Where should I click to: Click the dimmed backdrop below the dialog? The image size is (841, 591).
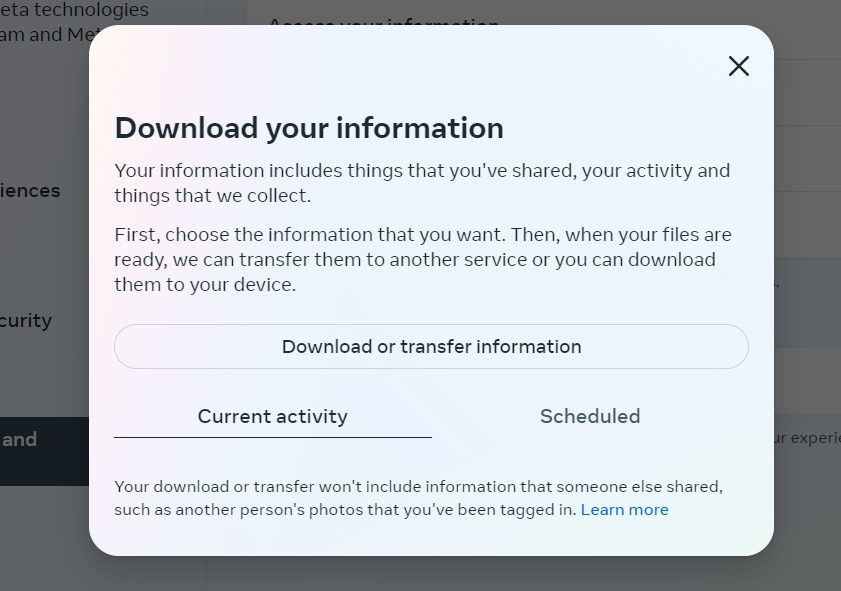pyautogui.click(x=429, y=574)
